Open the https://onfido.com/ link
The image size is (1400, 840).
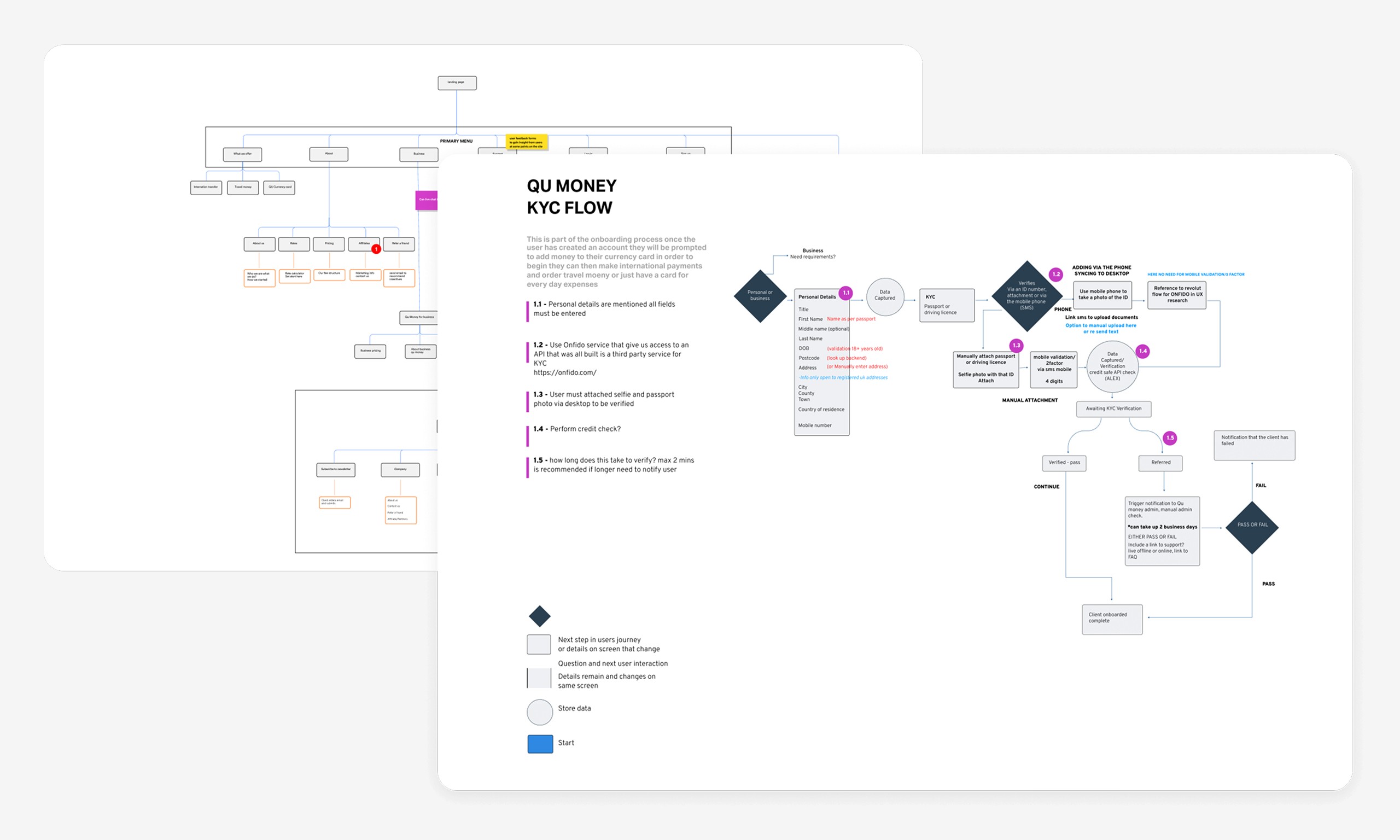pos(564,372)
